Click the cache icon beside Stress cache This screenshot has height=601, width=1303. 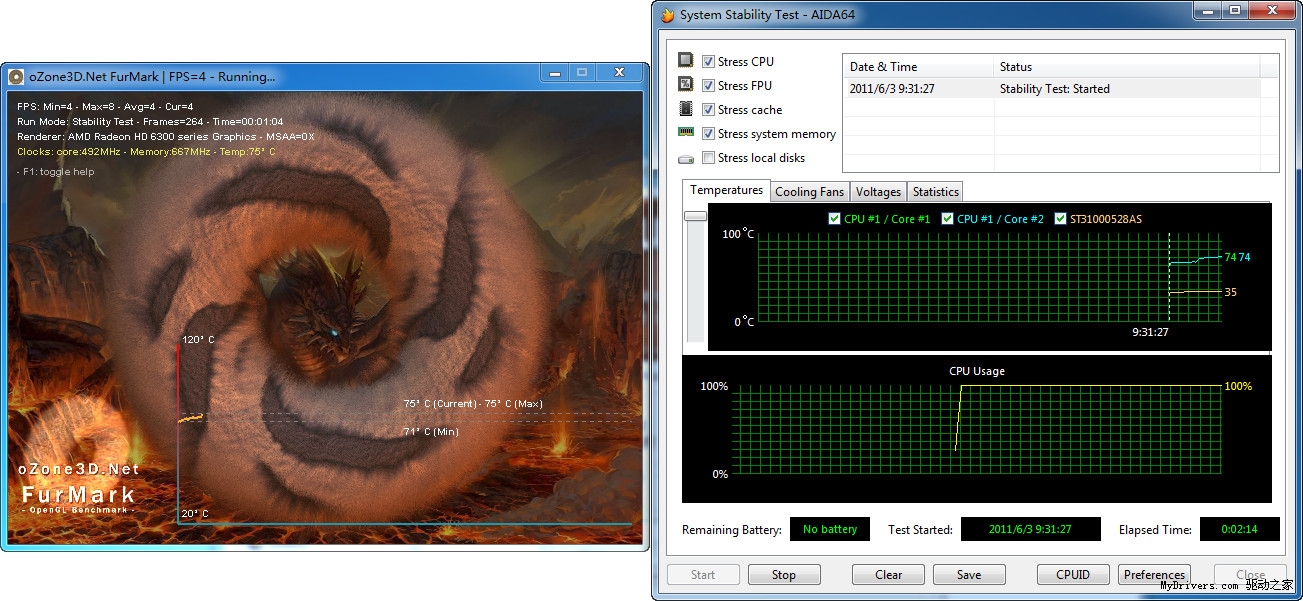coord(686,109)
